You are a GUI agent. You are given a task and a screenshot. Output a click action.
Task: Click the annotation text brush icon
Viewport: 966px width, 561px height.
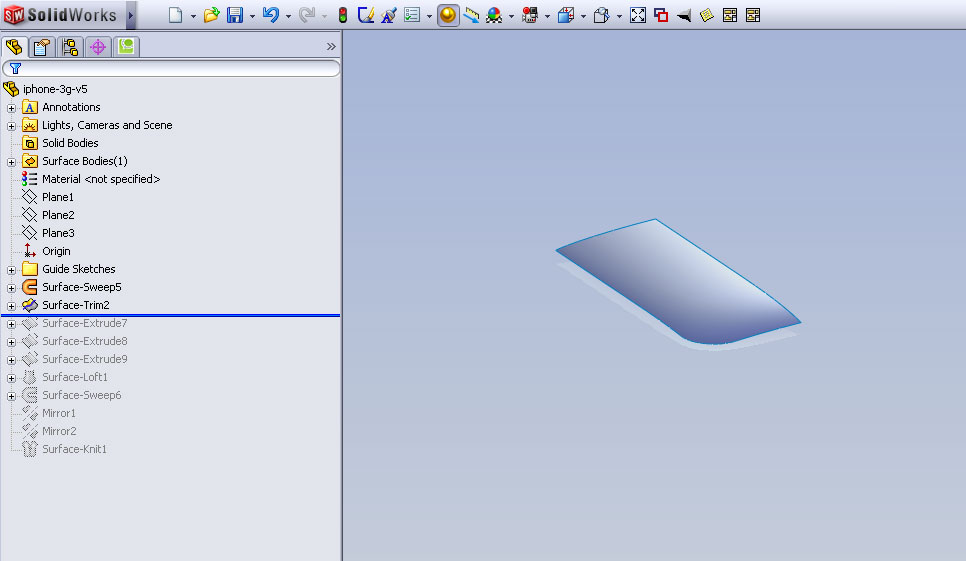(389, 15)
